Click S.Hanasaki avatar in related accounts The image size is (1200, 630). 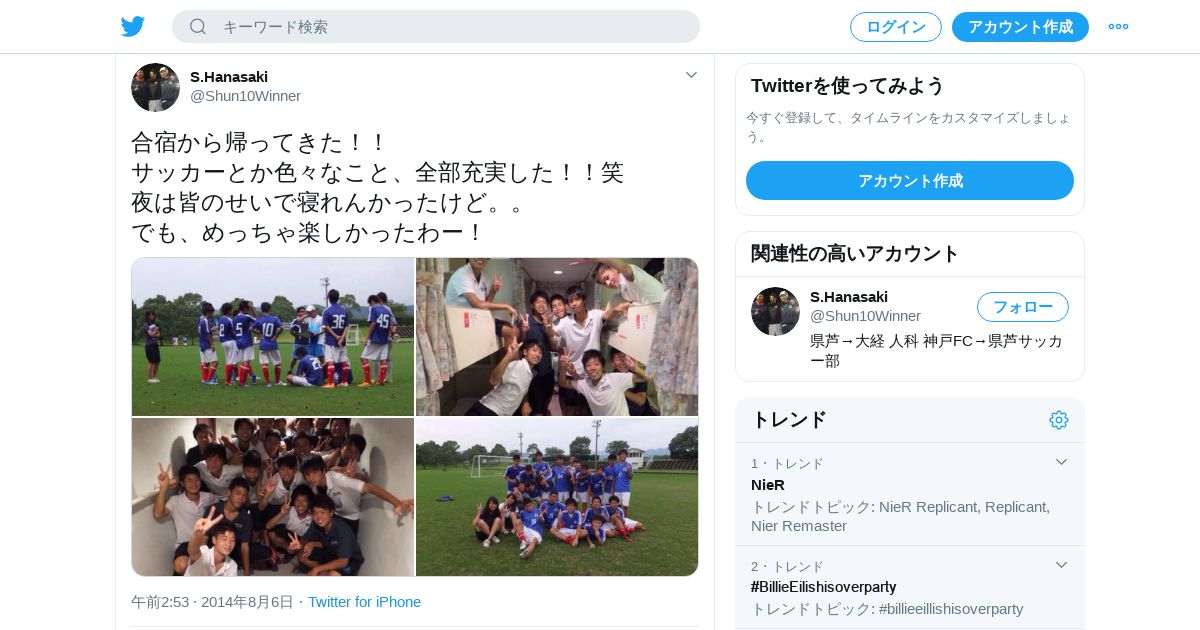click(775, 311)
